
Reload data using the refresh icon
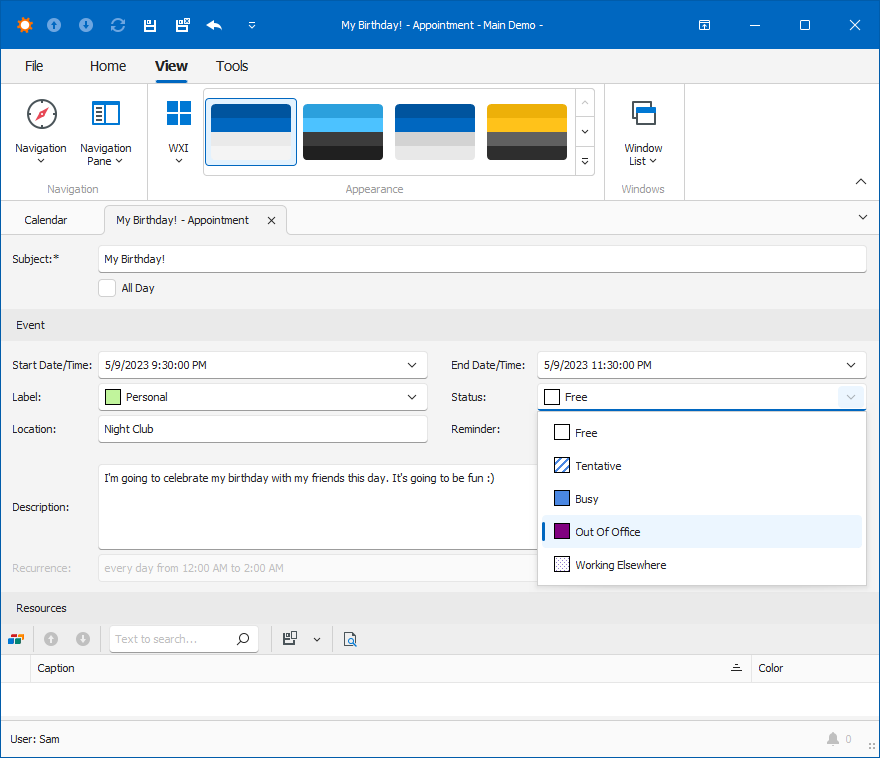117,25
